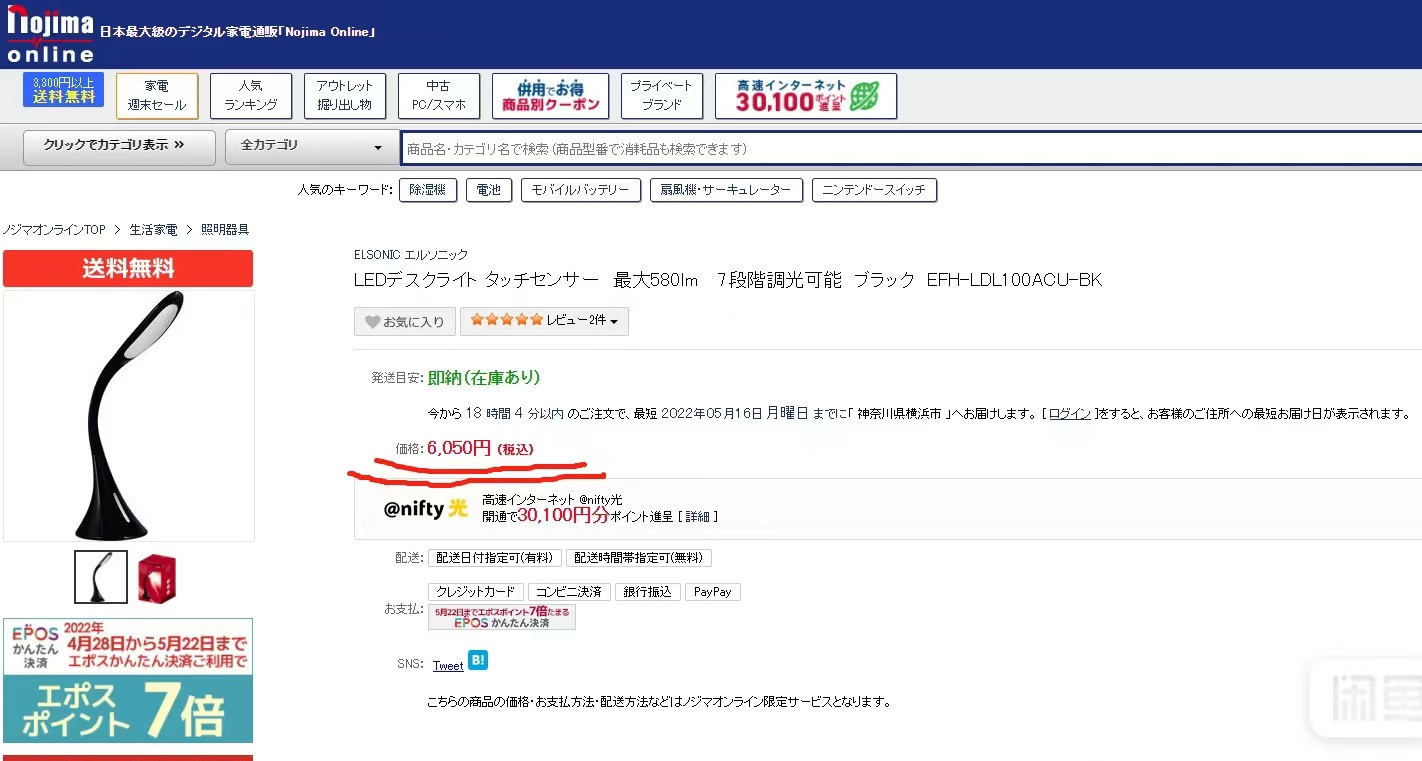Open the five-star レビュー2件 dropdown
This screenshot has height=761, width=1422.
(544, 321)
